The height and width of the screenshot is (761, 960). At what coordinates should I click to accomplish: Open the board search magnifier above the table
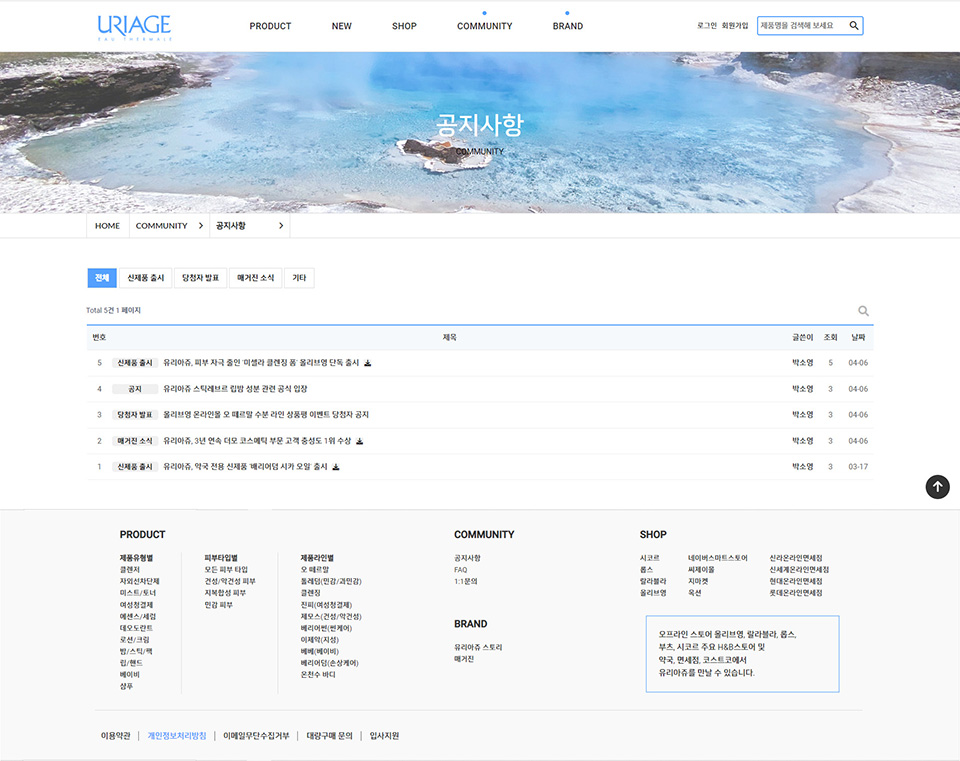point(863,311)
